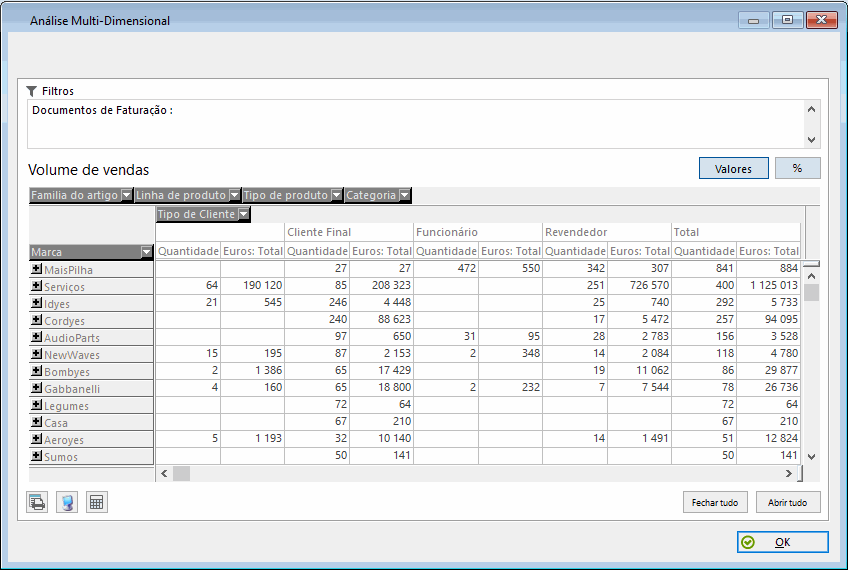The height and width of the screenshot is (570, 848).
Task: Click the print report icon
Action: 37,502
